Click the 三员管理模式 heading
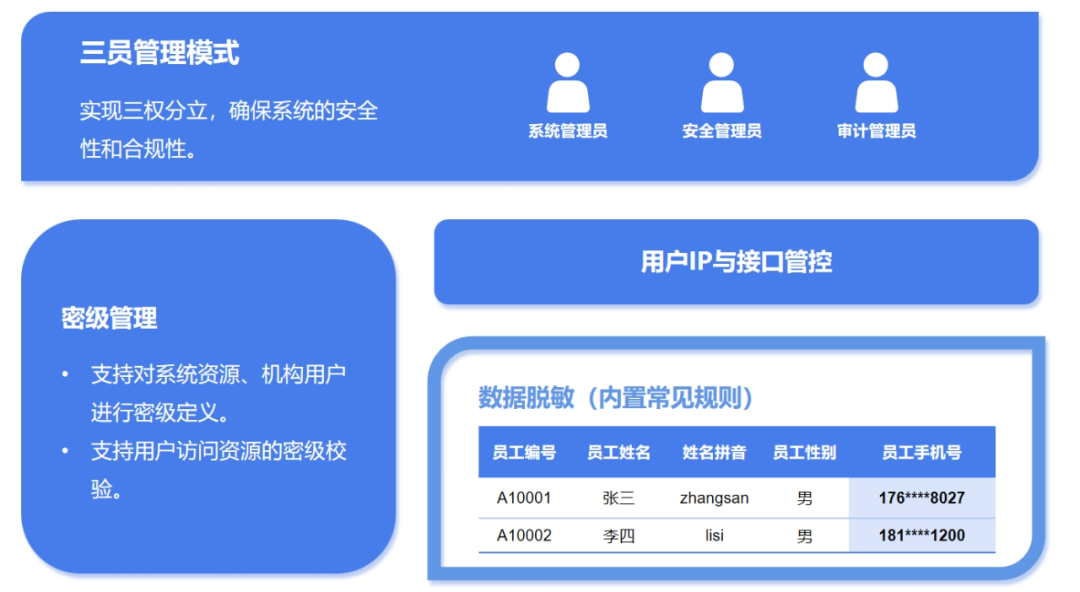This screenshot has width=1080, height=592. (x=160, y=53)
